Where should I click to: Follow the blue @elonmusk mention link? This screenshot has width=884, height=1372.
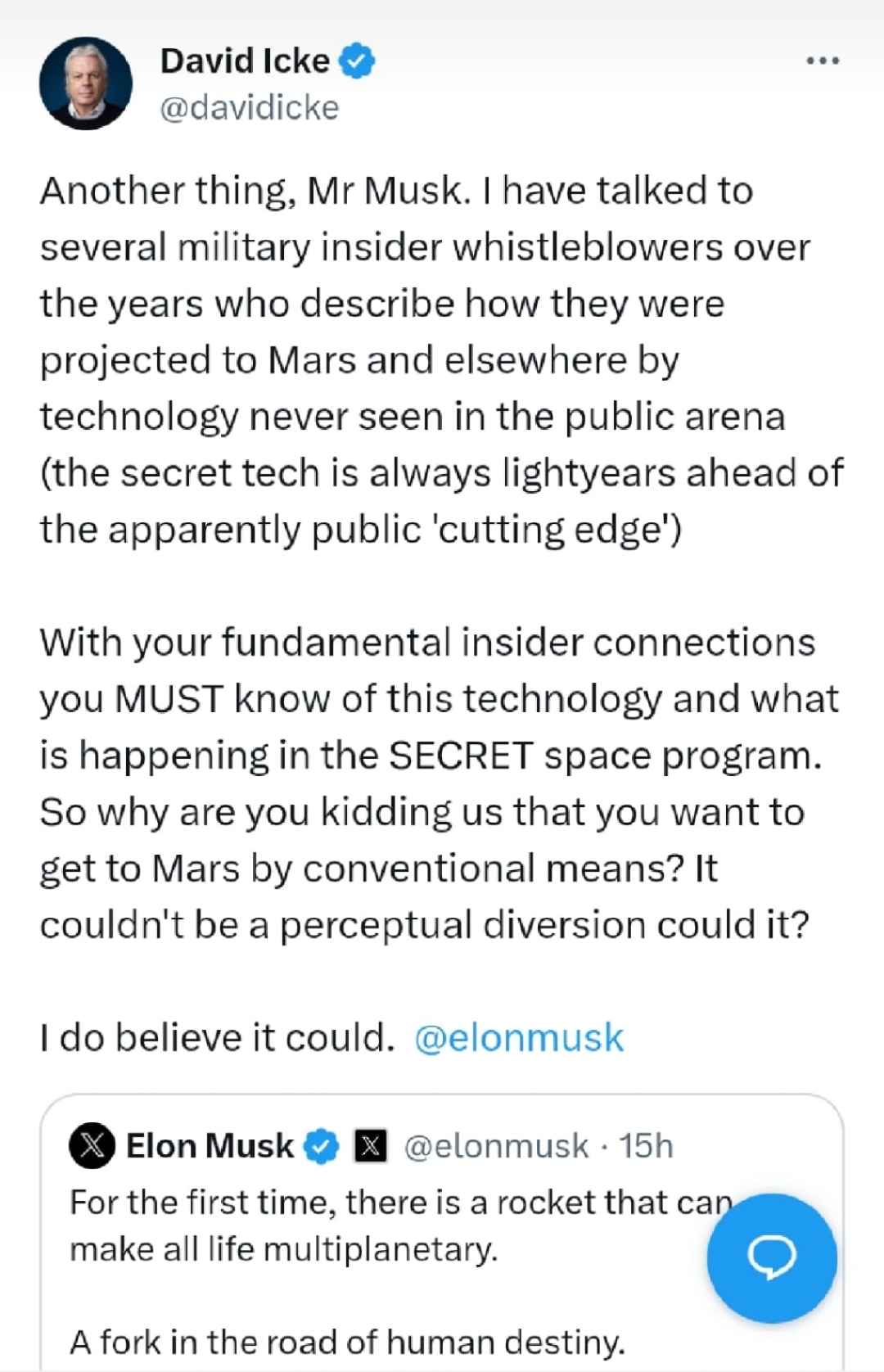[519, 1037]
